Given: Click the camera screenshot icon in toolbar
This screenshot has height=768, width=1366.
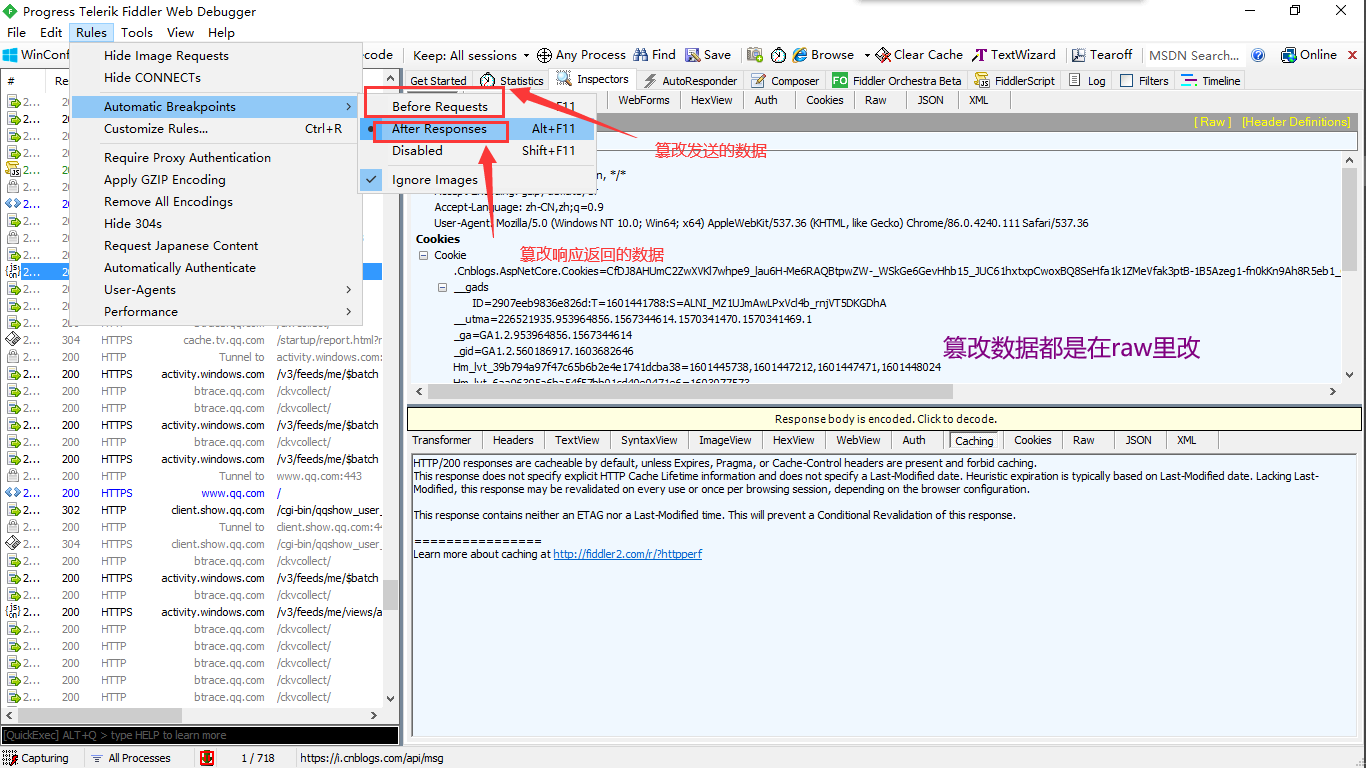Looking at the screenshot, I should (755, 55).
